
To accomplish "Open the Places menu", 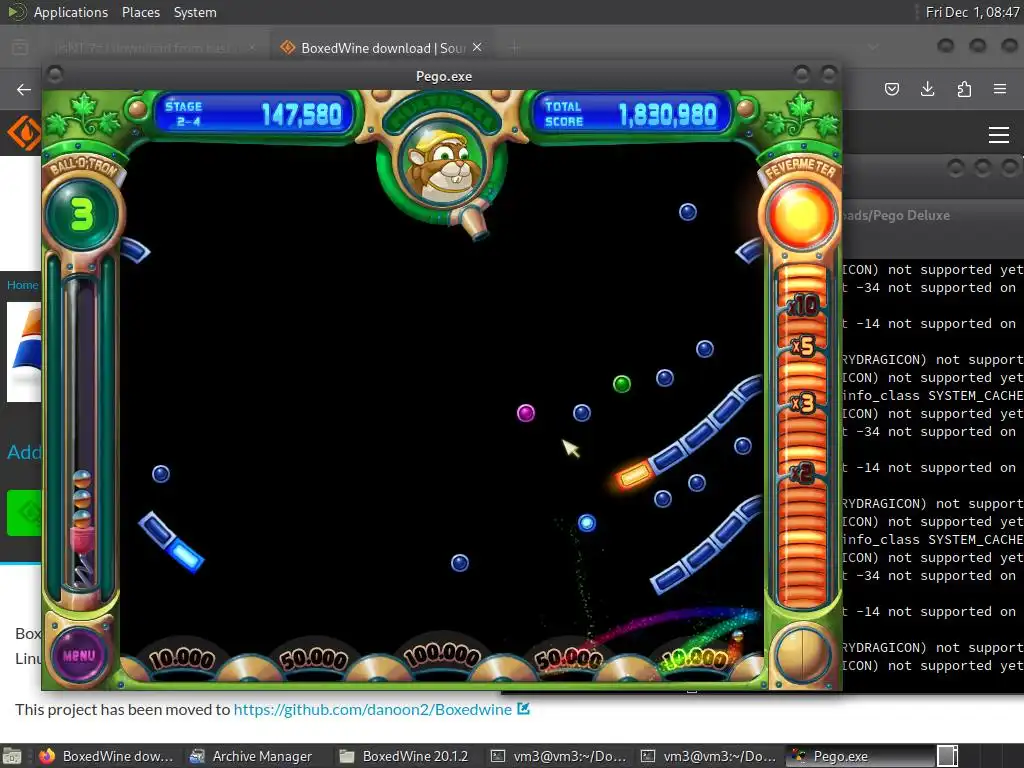I will pos(140,12).
